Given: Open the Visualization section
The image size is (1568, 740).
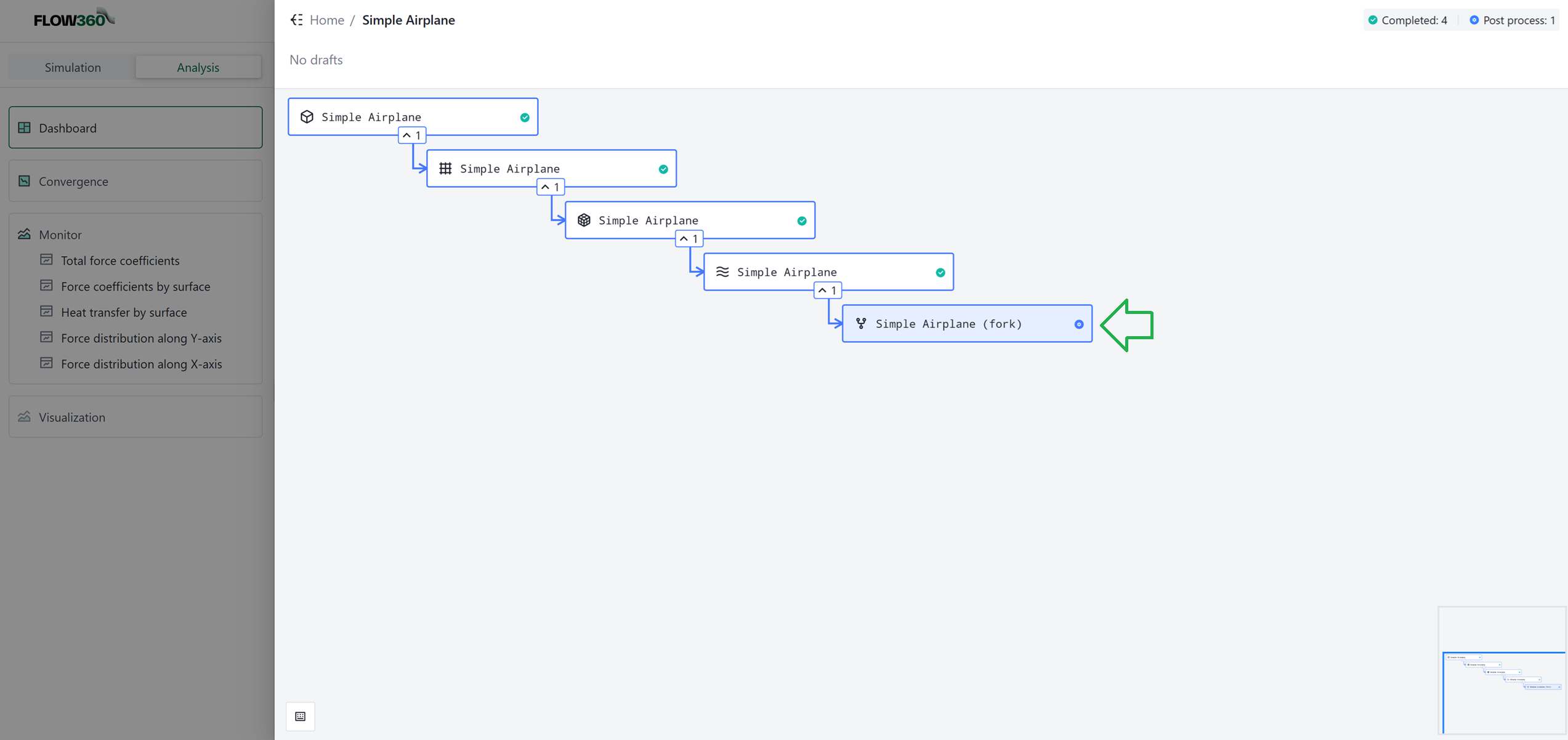Looking at the screenshot, I should 135,417.
